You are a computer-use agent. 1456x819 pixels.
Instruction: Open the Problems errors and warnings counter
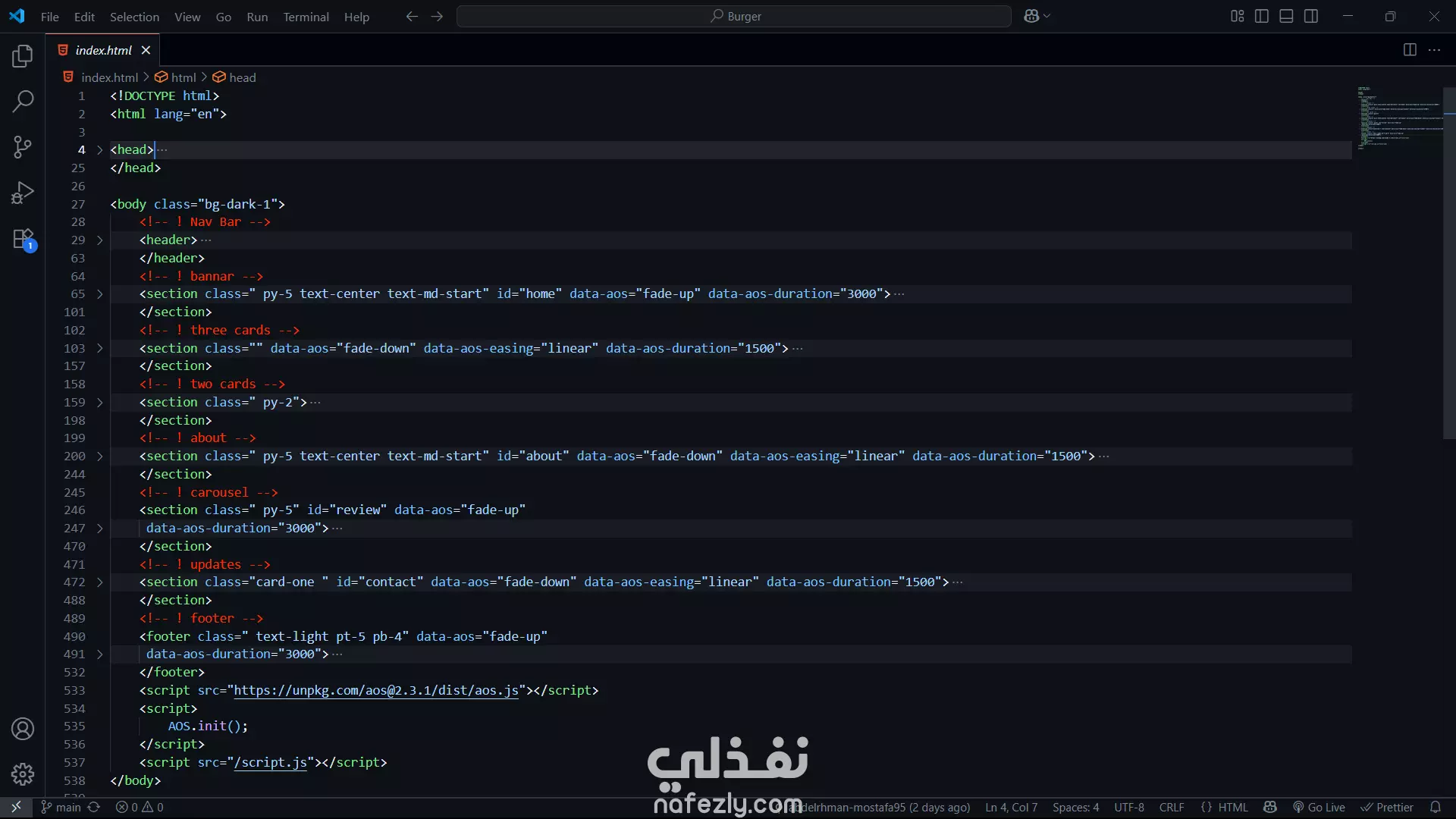pyautogui.click(x=140, y=807)
